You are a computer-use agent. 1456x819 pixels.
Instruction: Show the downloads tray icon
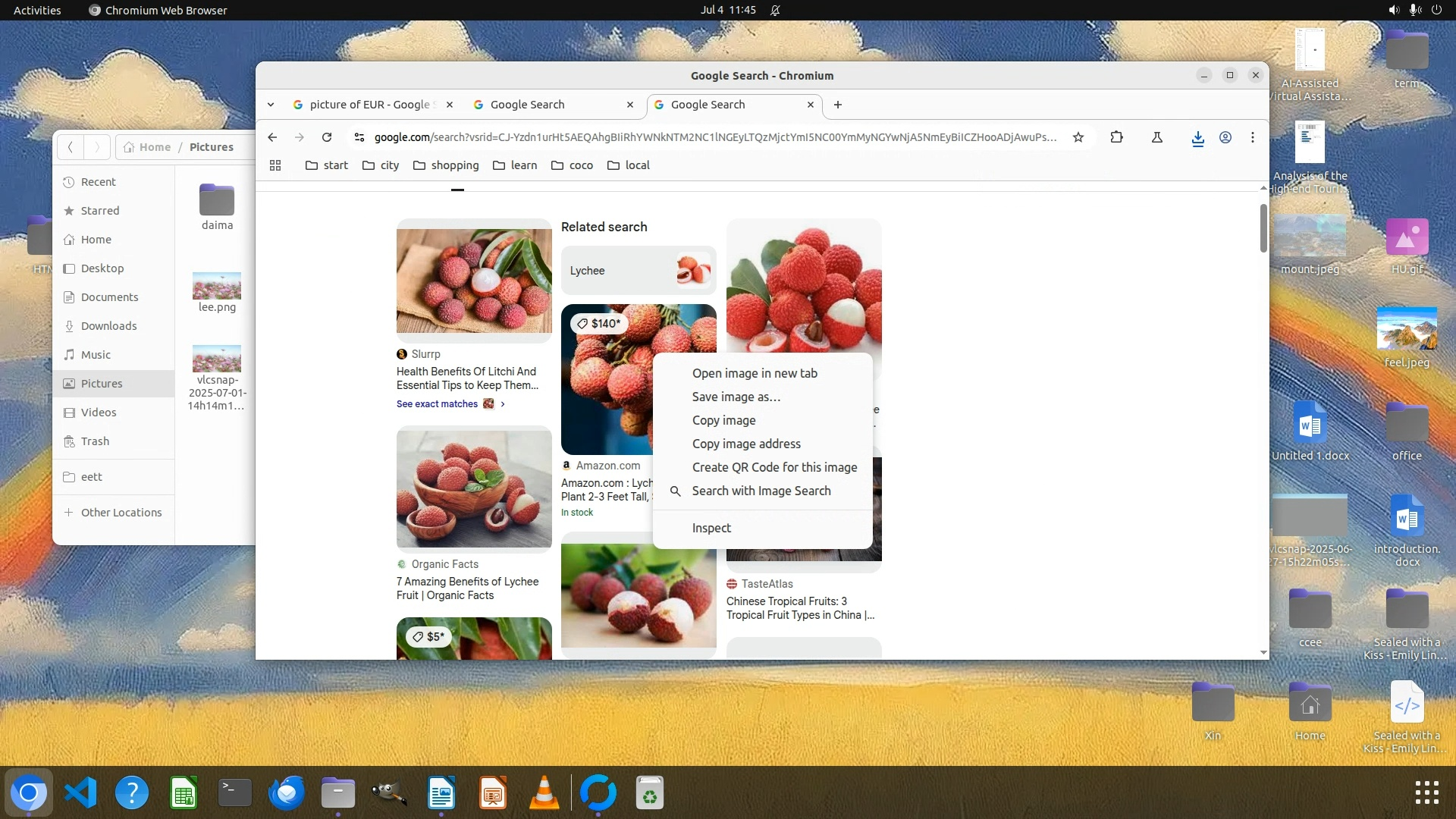click(x=1197, y=138)
